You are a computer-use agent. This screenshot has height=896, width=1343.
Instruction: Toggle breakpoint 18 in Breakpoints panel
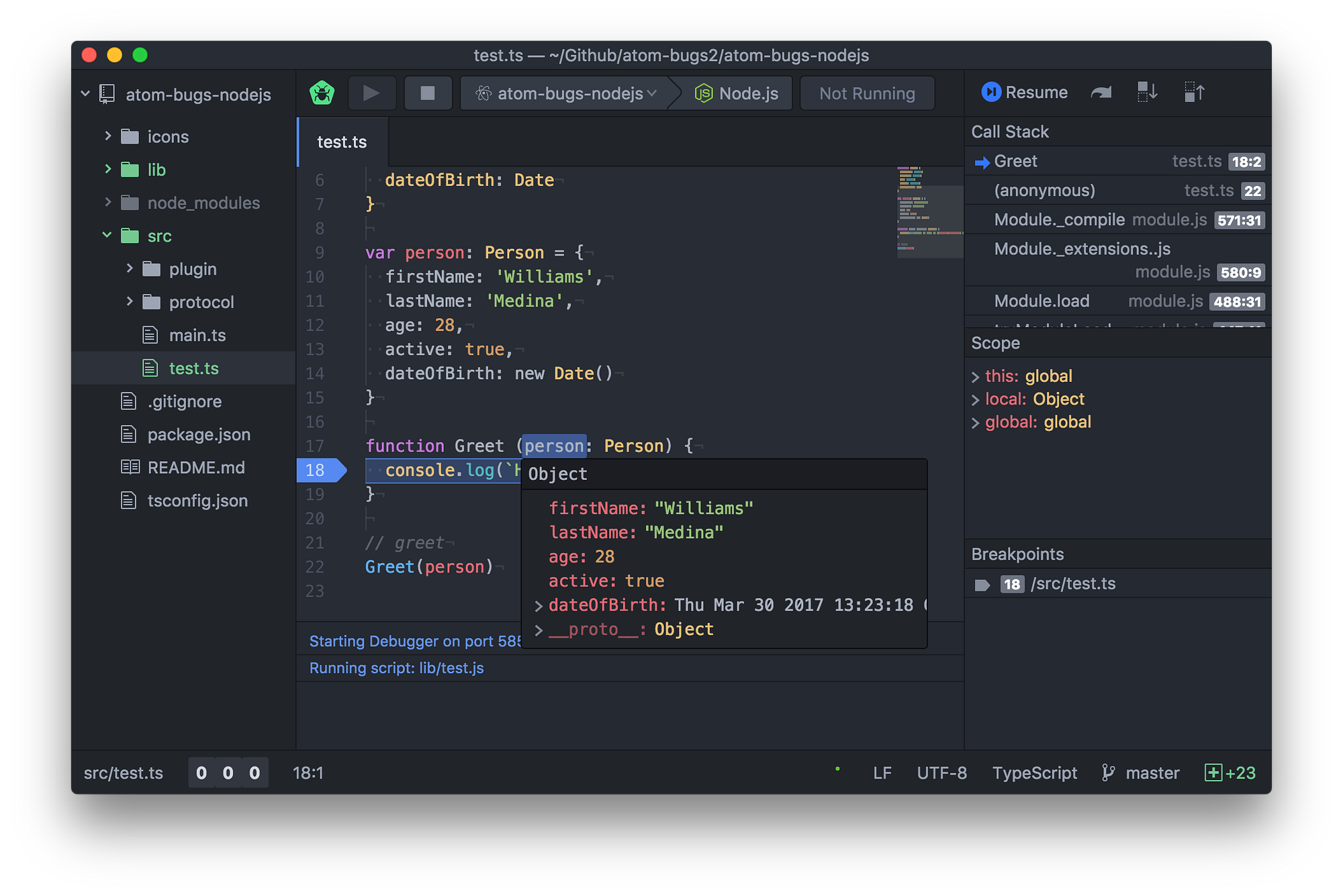[983, 585]
